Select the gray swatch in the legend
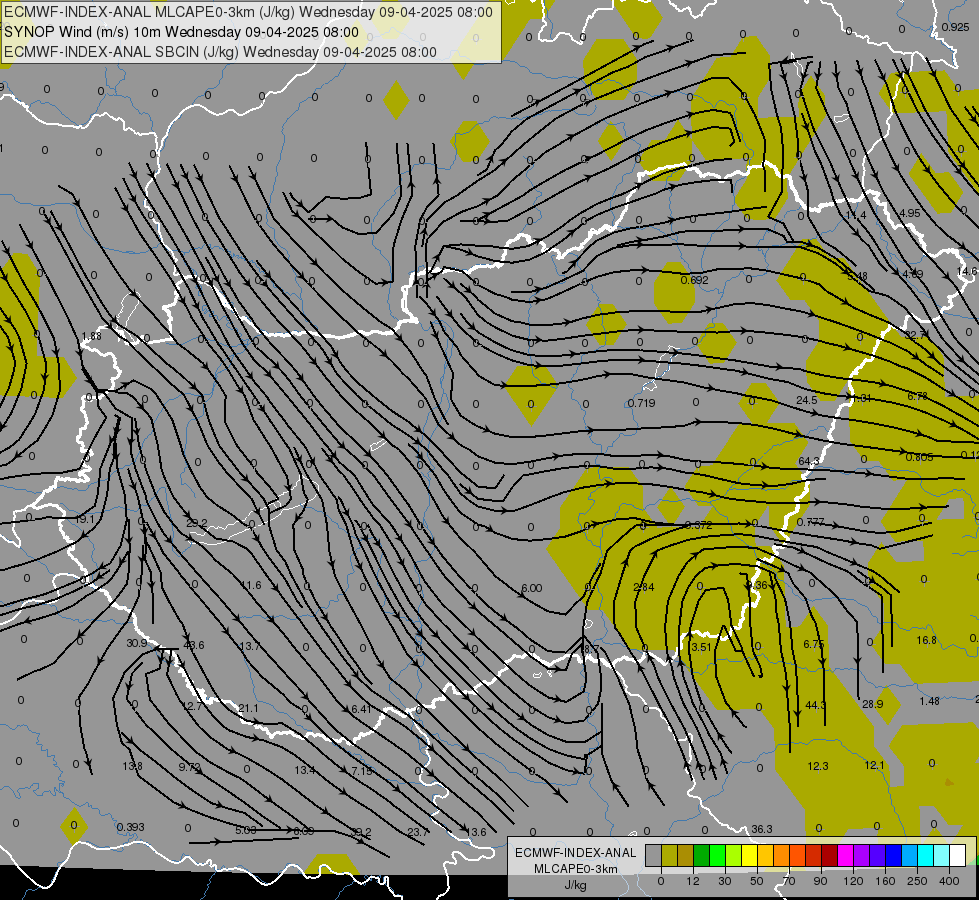The image size is (979, 900). 653,855
